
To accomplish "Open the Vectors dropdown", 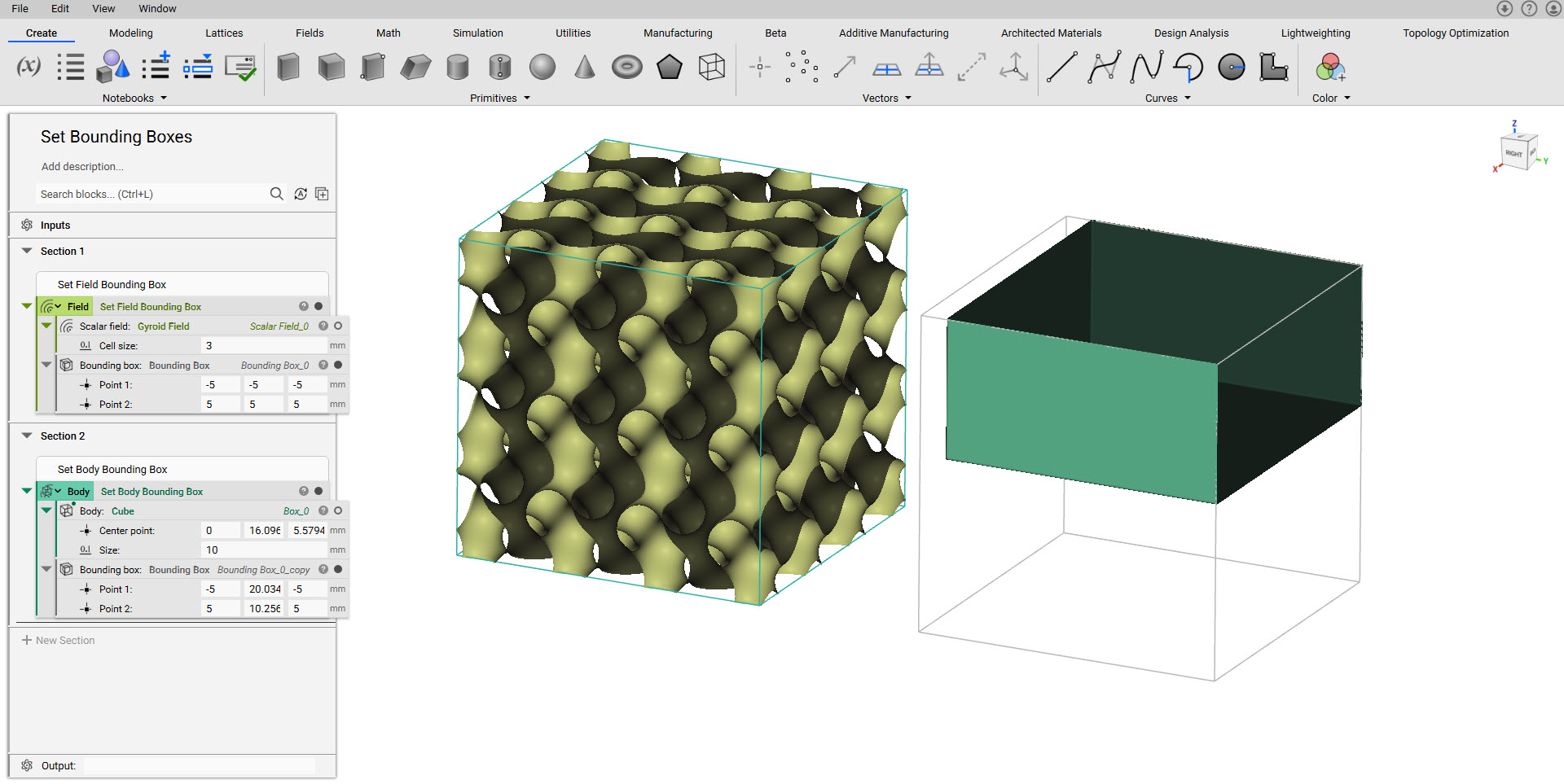I will tap(887, 98).
